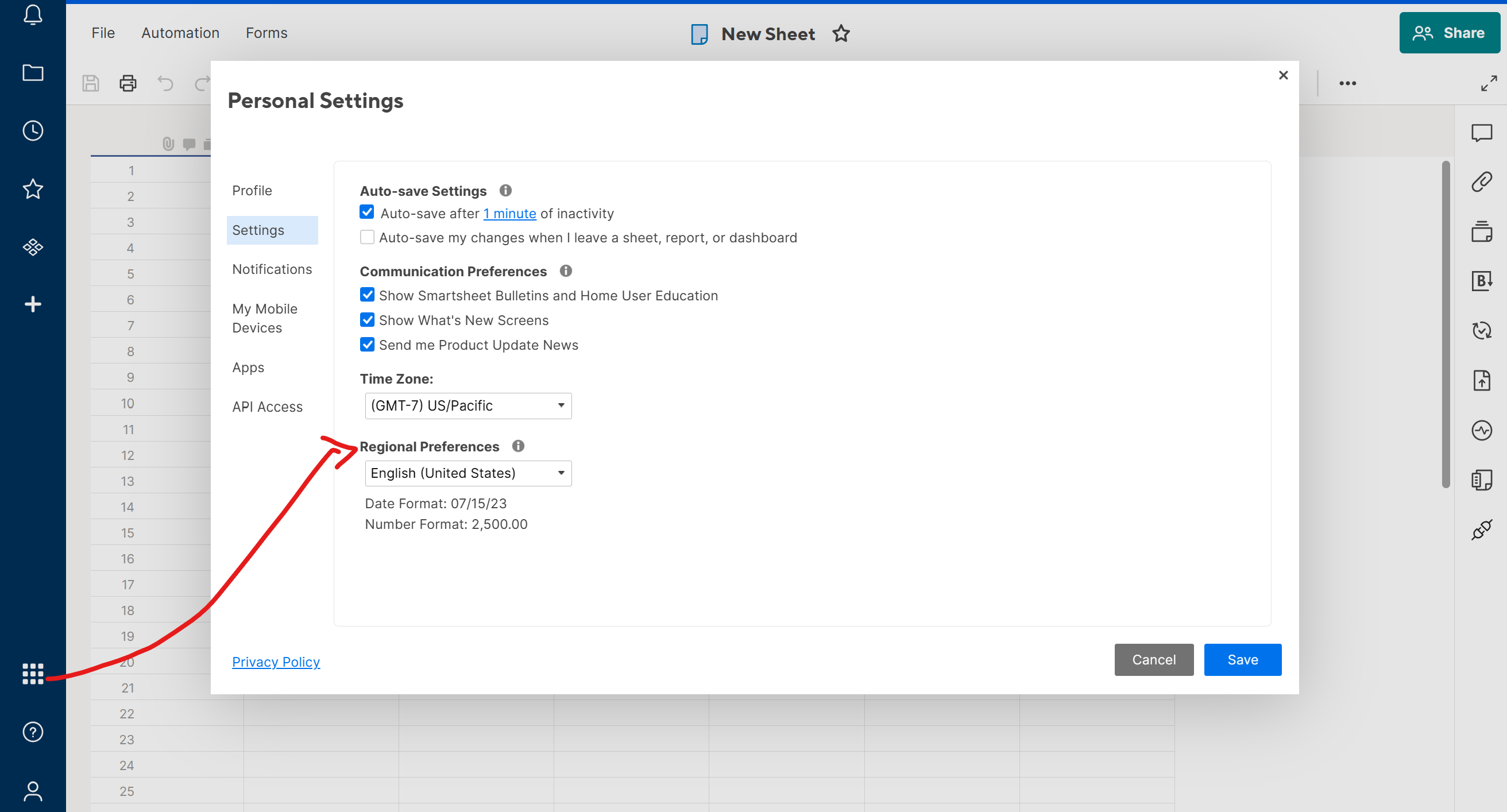Click the expand fullscreen arrows icon
Screen dimensions: 1507x812
tap(1489, 83)
